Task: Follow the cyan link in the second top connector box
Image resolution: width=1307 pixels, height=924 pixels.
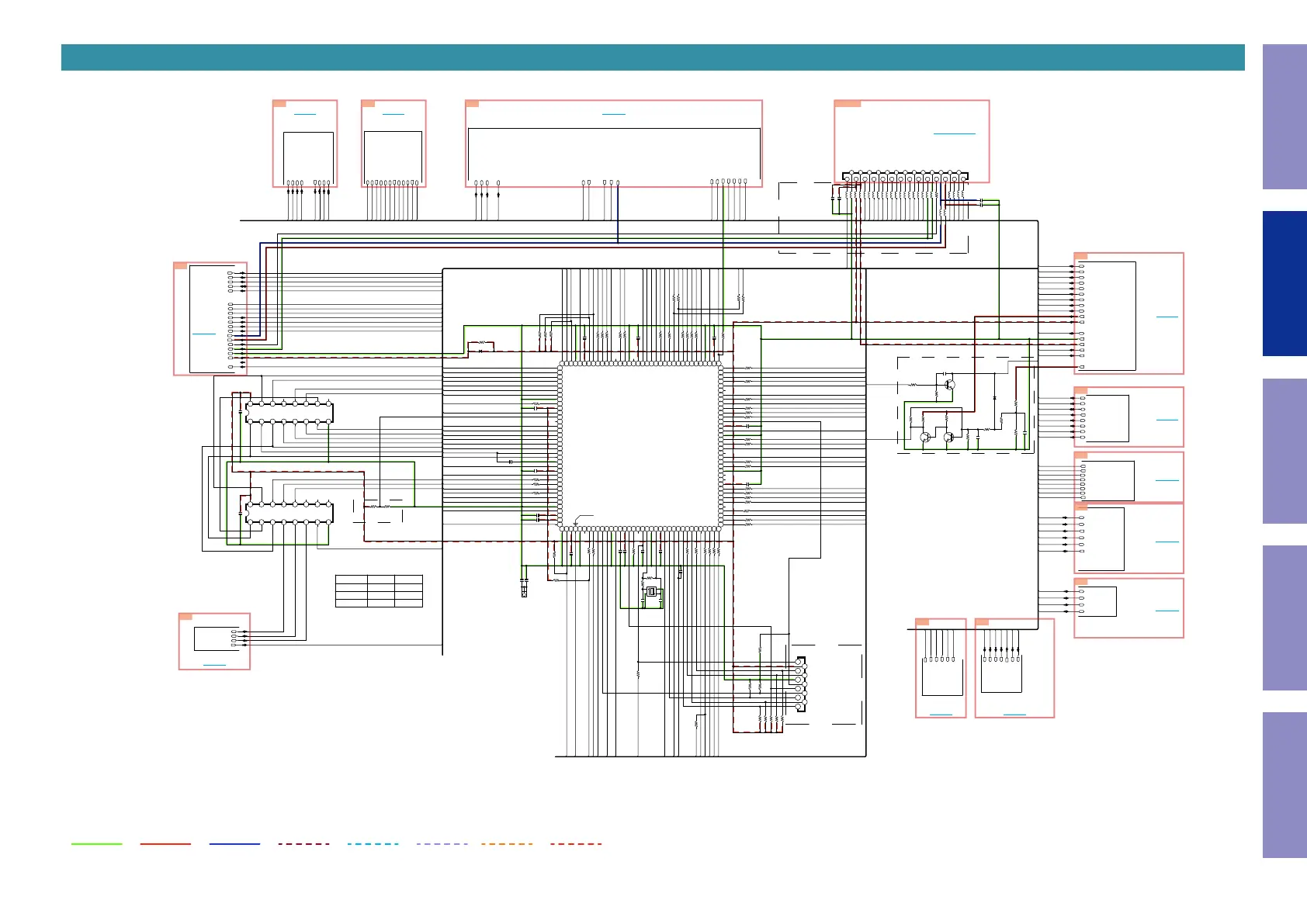Action: (x=393, y=114)
